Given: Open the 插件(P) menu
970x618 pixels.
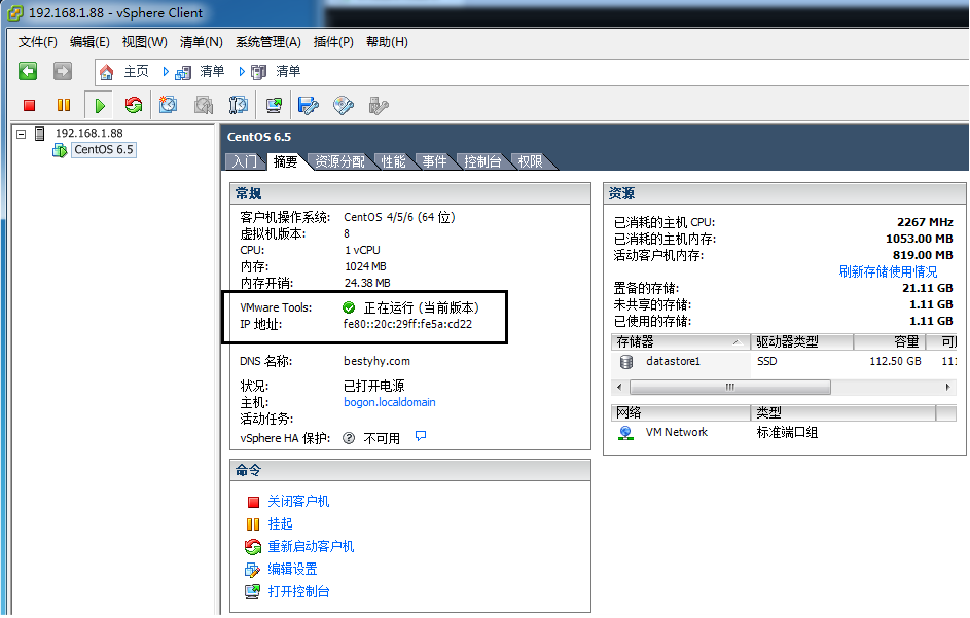Looking at the screenshot, I should (x=333, y=41).
